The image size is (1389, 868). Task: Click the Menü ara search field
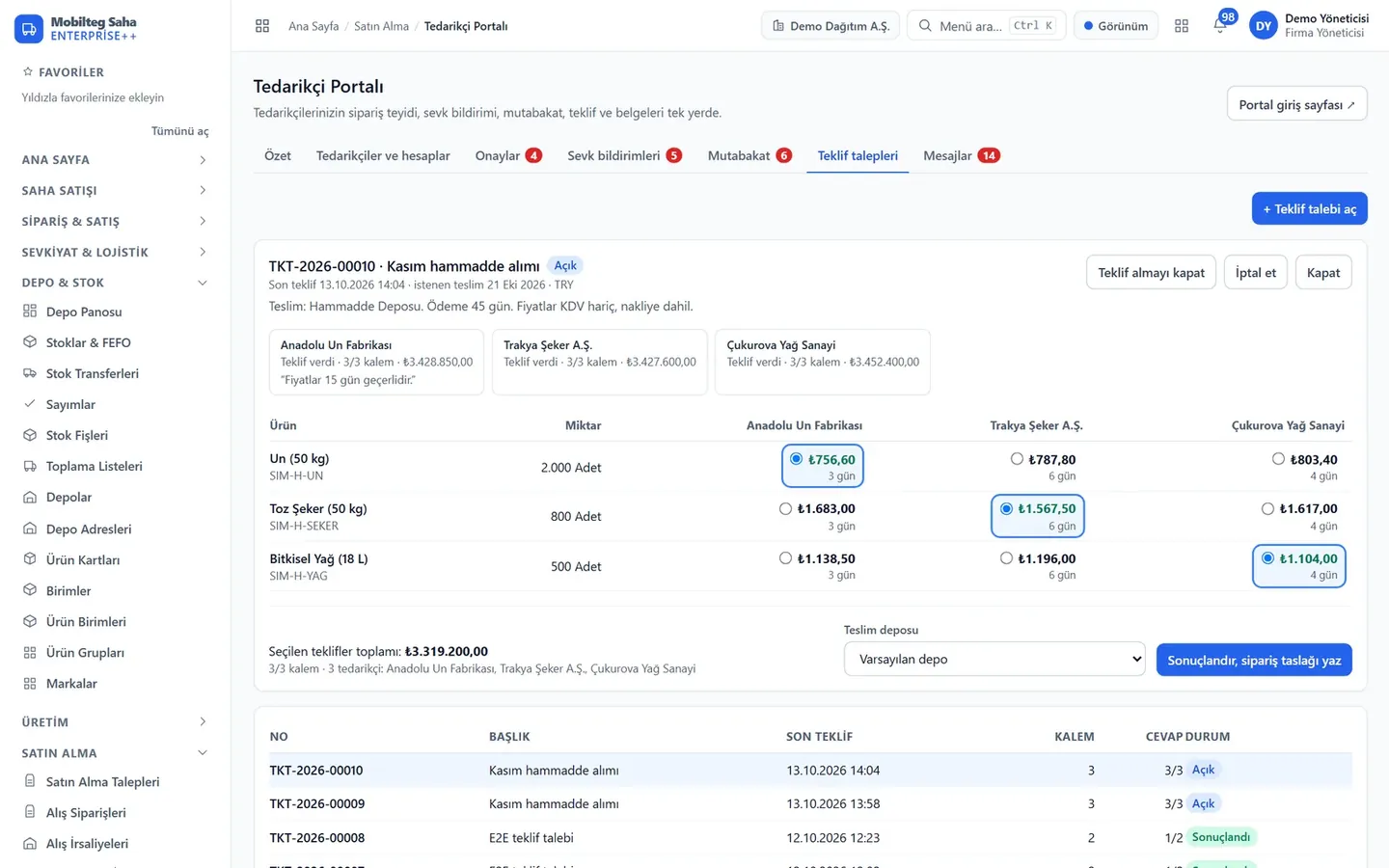pyautogui.click(x=986, y=26)
